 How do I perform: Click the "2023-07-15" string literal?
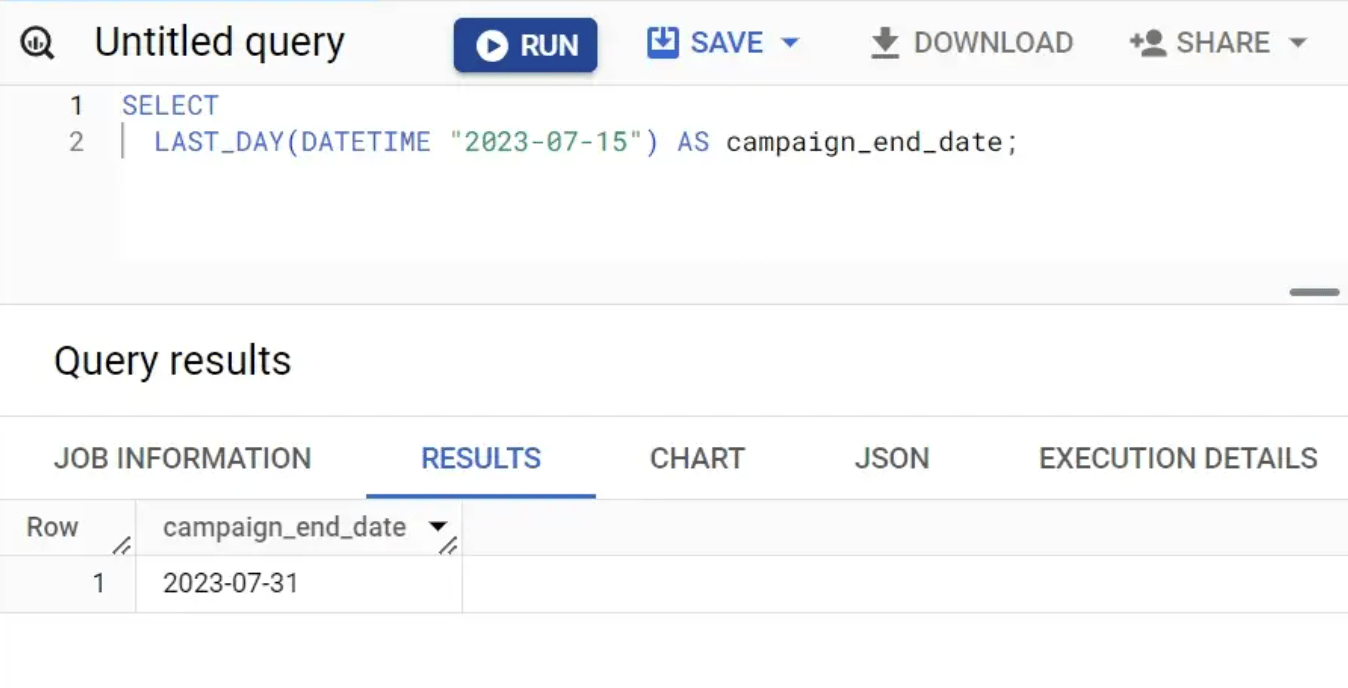[545, 142]
